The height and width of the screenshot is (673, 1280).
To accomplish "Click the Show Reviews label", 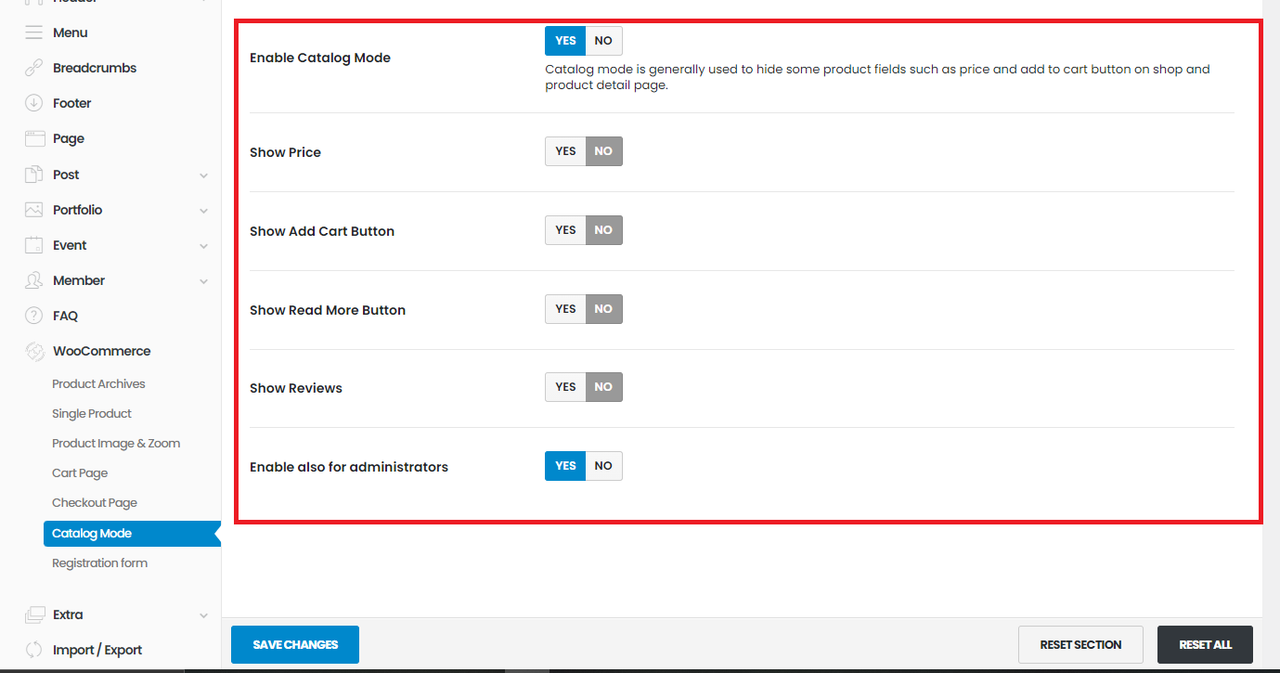I will tap(296, 388).
